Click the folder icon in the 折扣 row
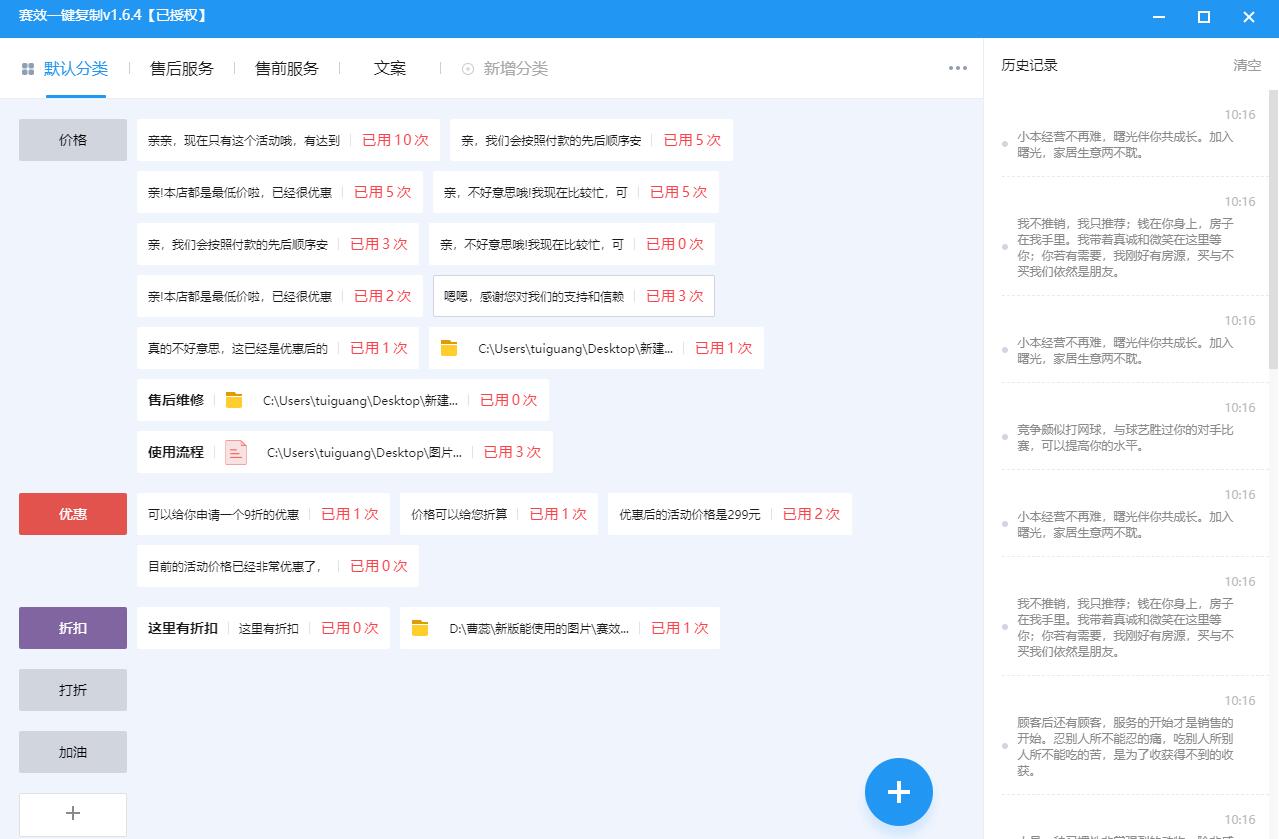The height and width of the screenshot is (839, 1279). (421, 628)
